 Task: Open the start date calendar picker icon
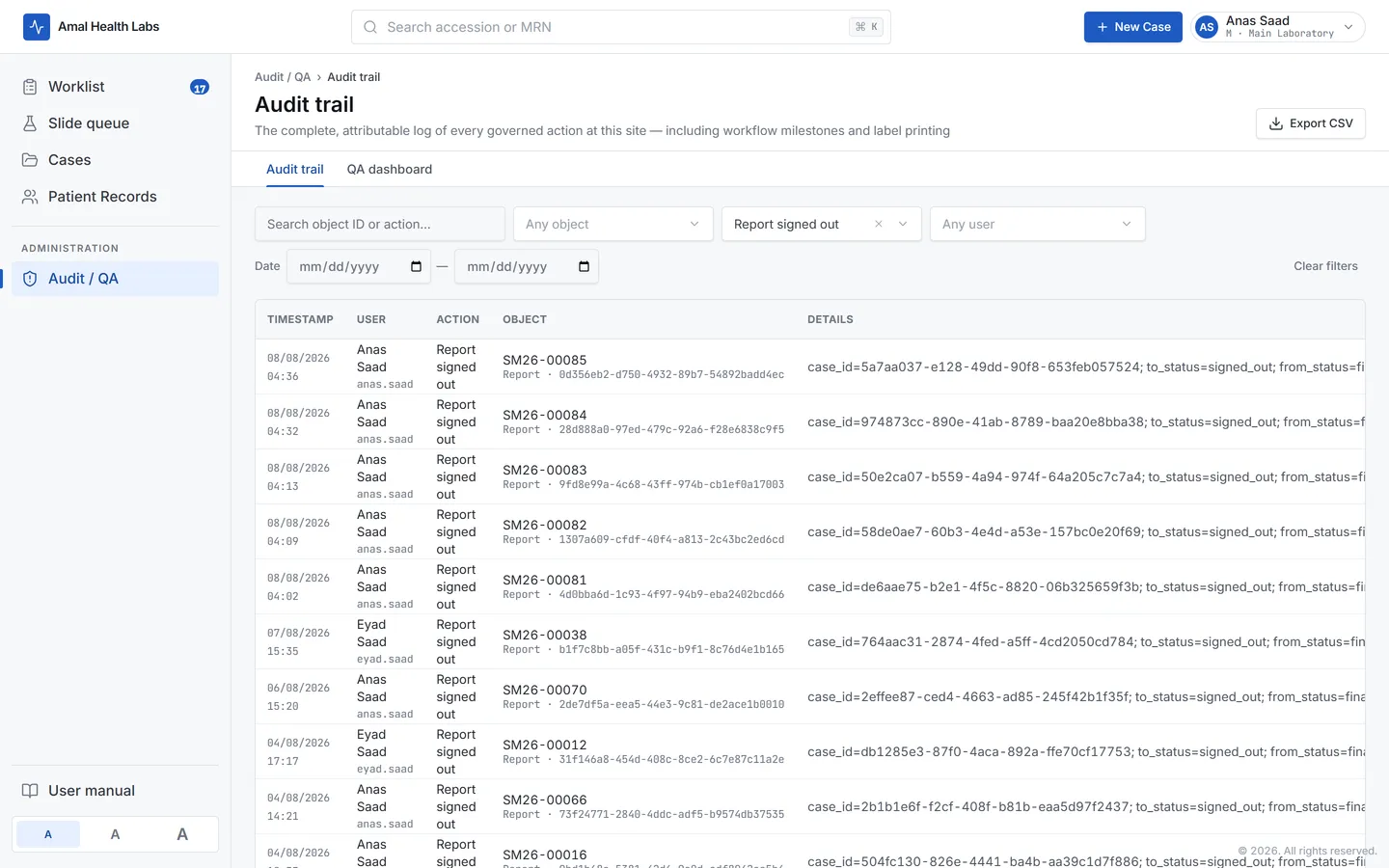pyautogui.click(x=416, y=266)
